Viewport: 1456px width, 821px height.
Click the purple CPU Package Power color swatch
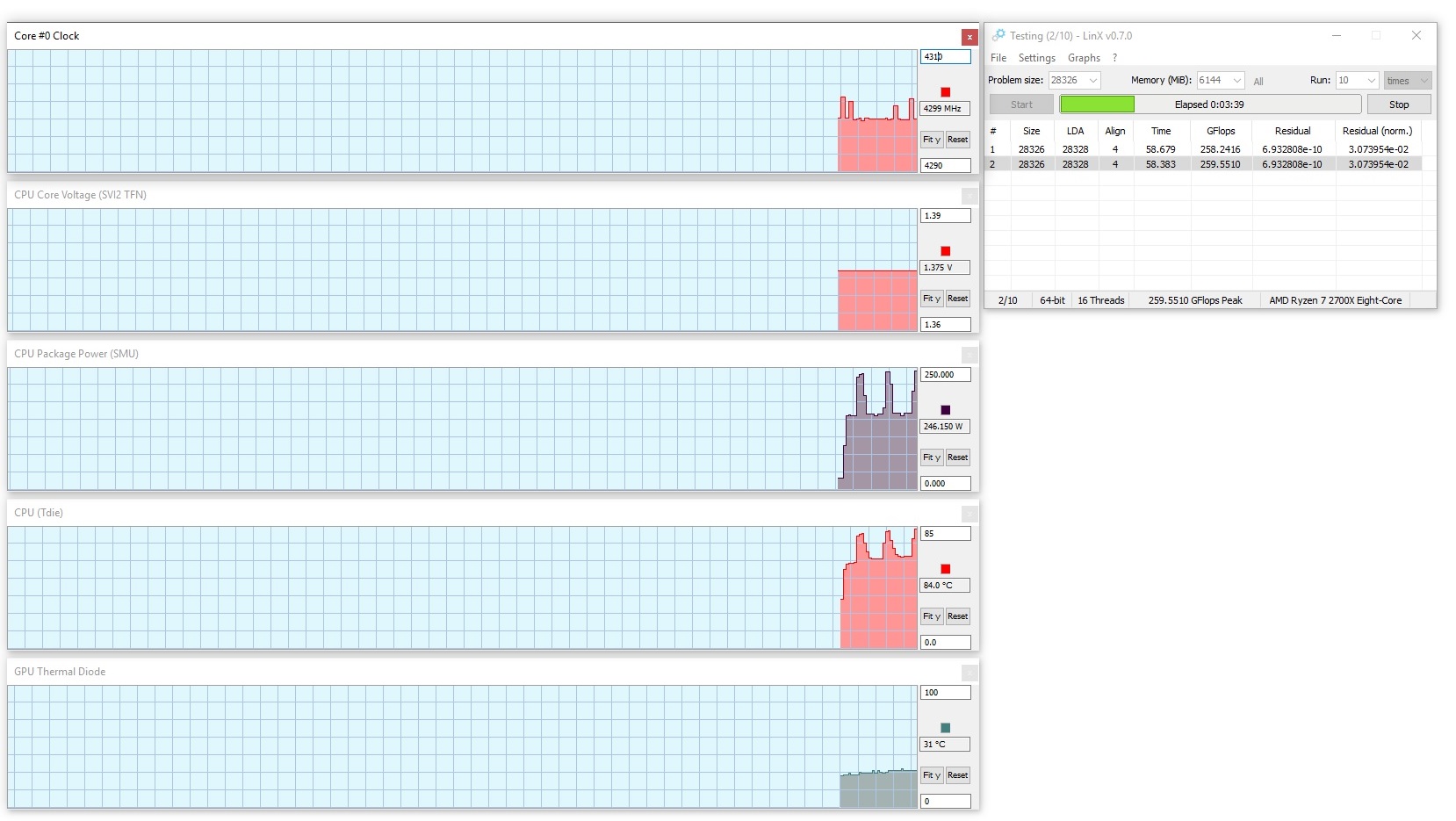[x=945, y=410]
